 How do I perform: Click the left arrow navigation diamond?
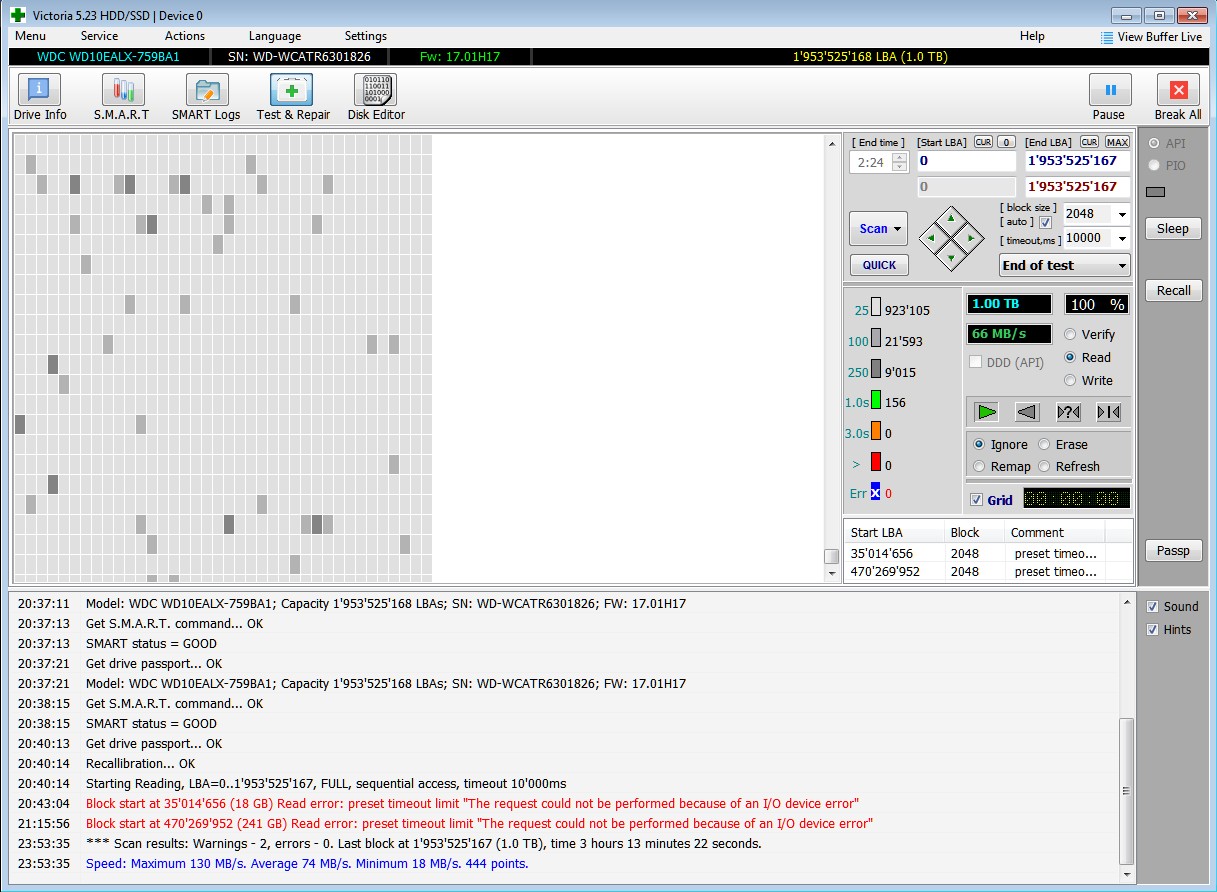931,238
